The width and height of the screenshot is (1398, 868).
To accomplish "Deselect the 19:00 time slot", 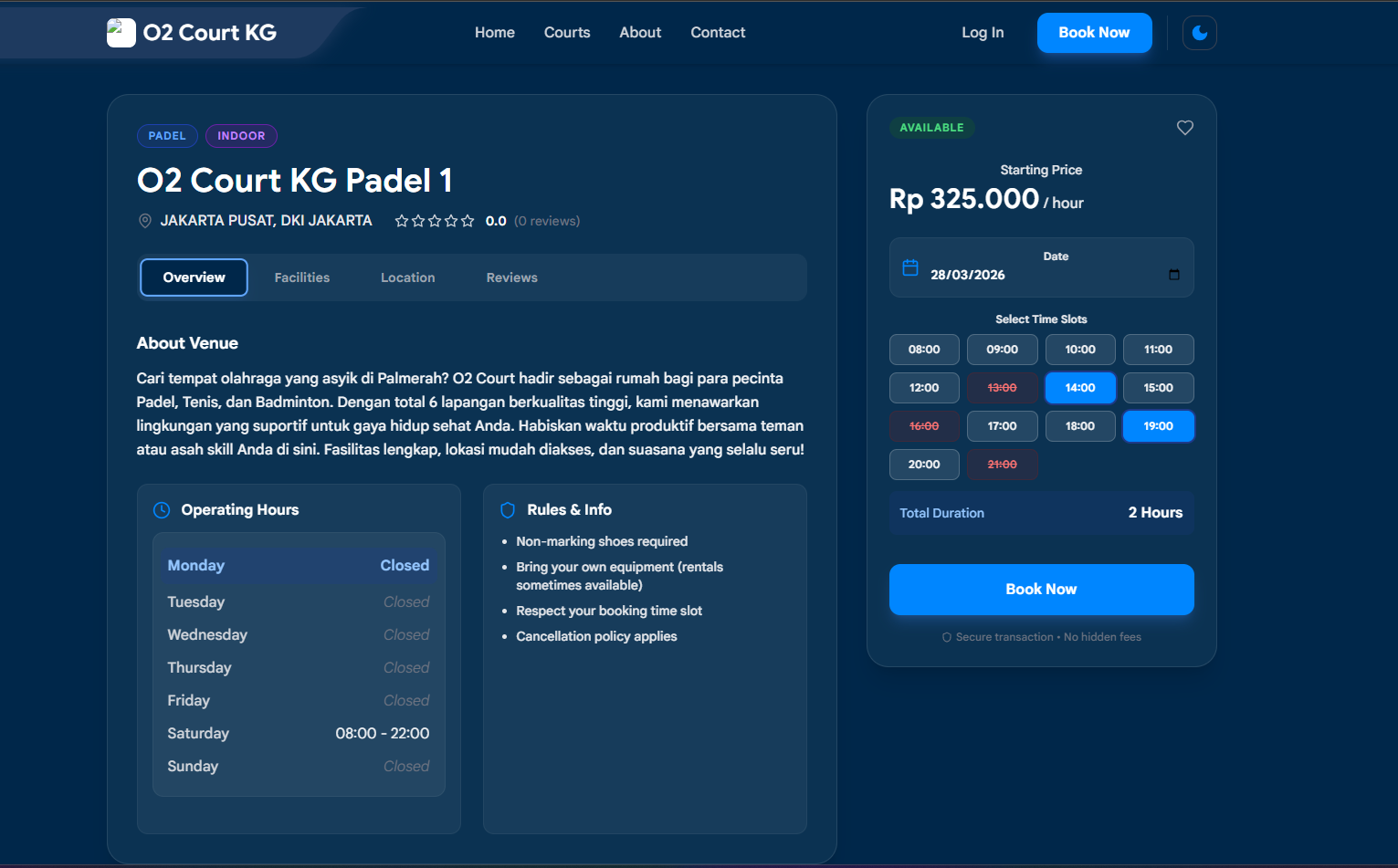I will tap(1157, 426).
